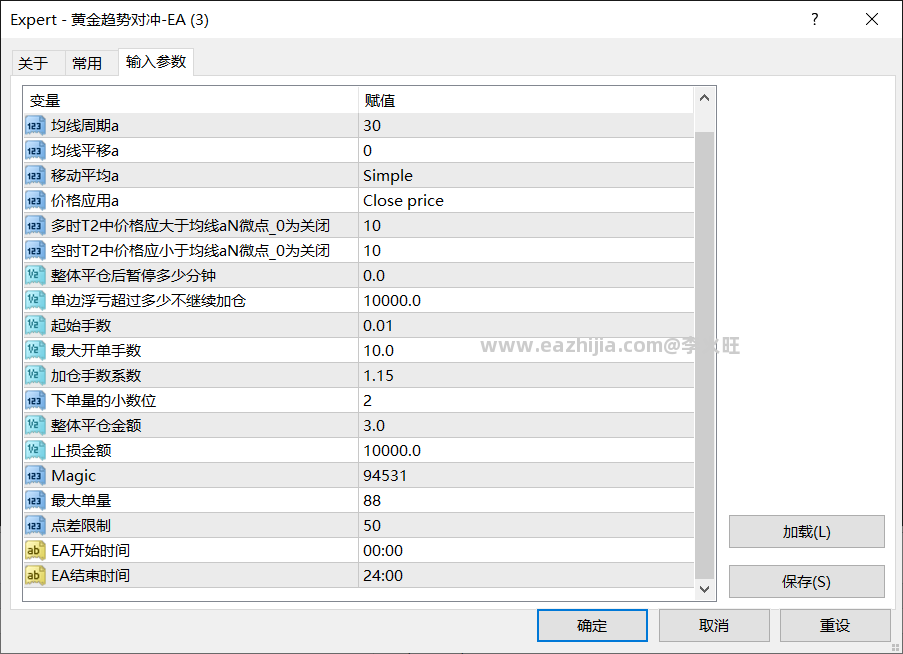Edit the 点差限制 value 50
Screen dimensions: 903x654
click(x=526, y=526)
